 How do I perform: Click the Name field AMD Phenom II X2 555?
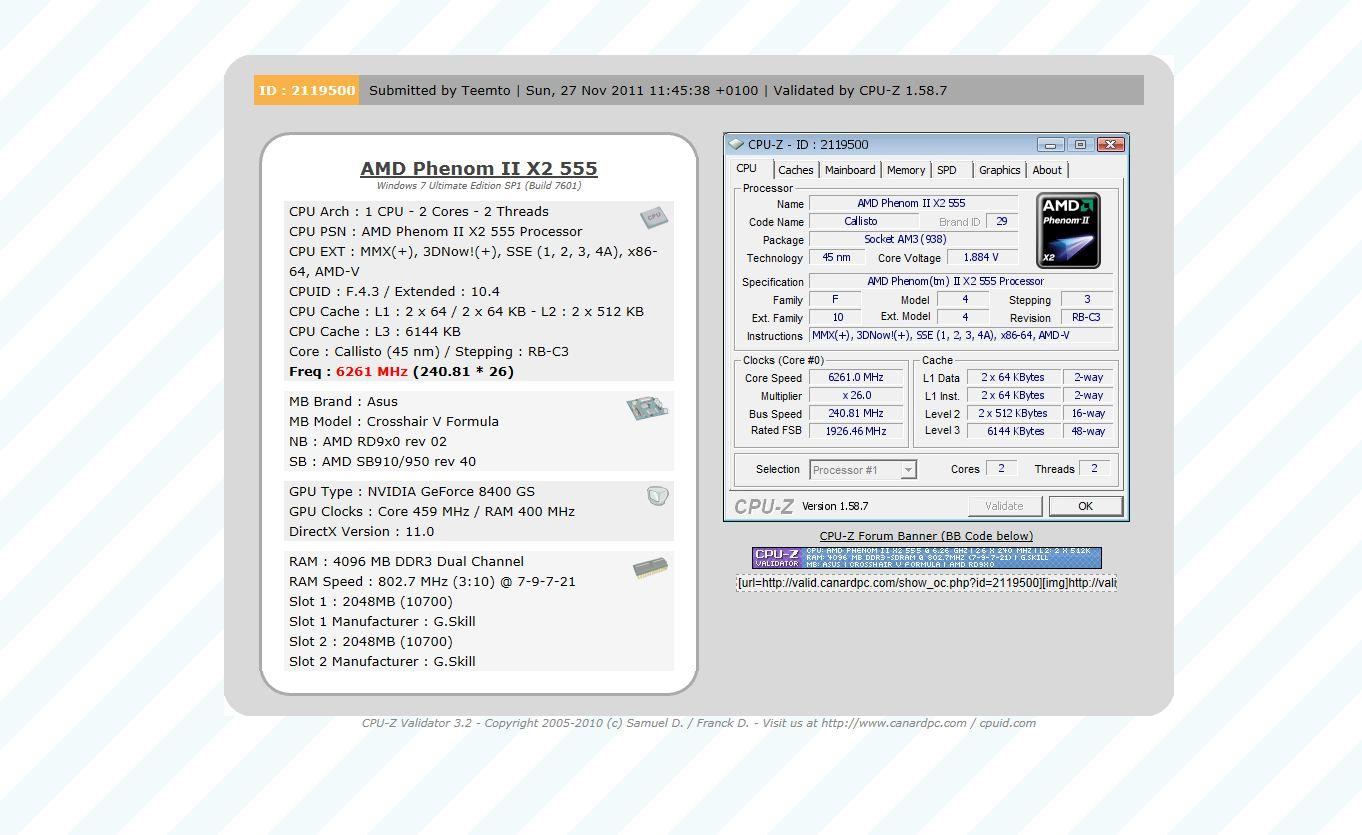tap(913, 204)
